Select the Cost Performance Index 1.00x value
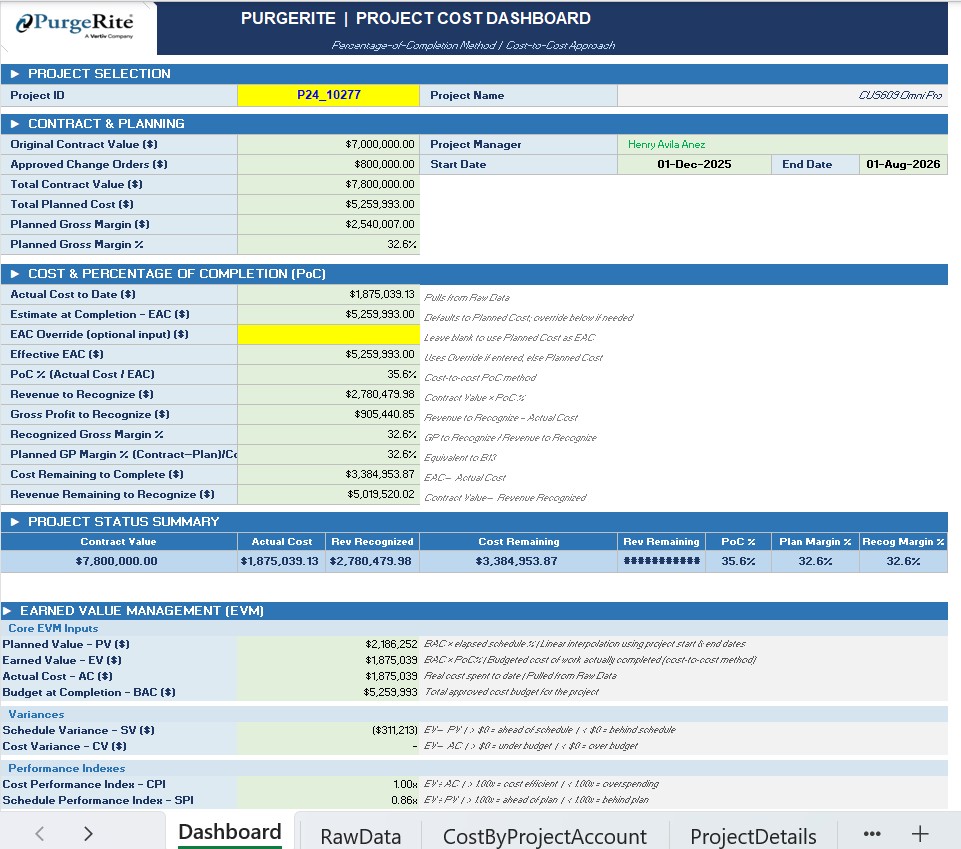Screen dimensions: 961x849 coord(329,784)
